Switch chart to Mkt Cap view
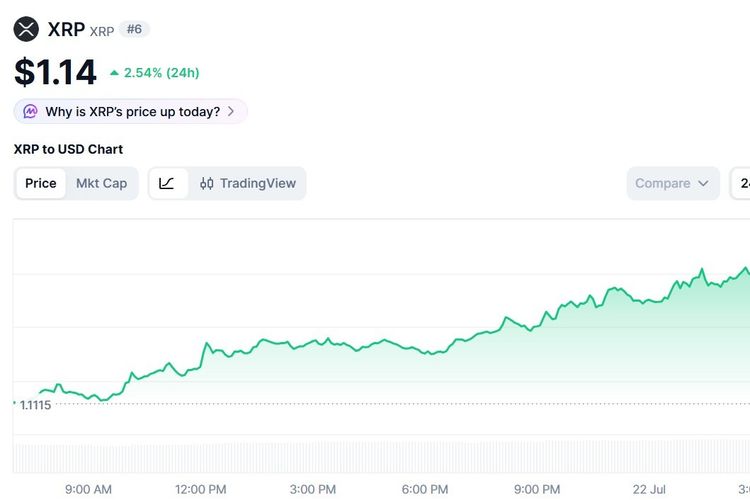750x500 pixels. (x=101, y=183)
